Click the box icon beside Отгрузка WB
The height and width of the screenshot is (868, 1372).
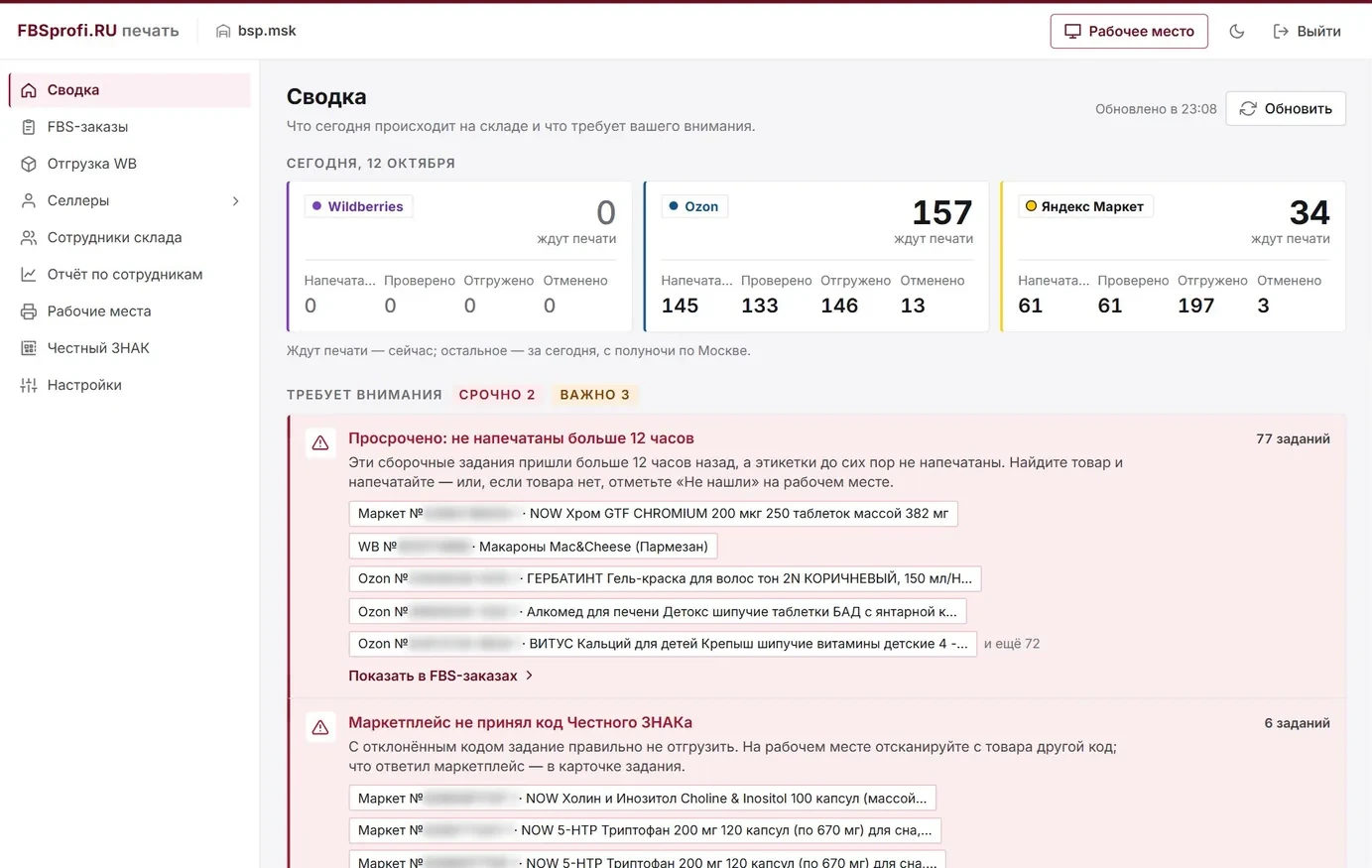[29, 164]
